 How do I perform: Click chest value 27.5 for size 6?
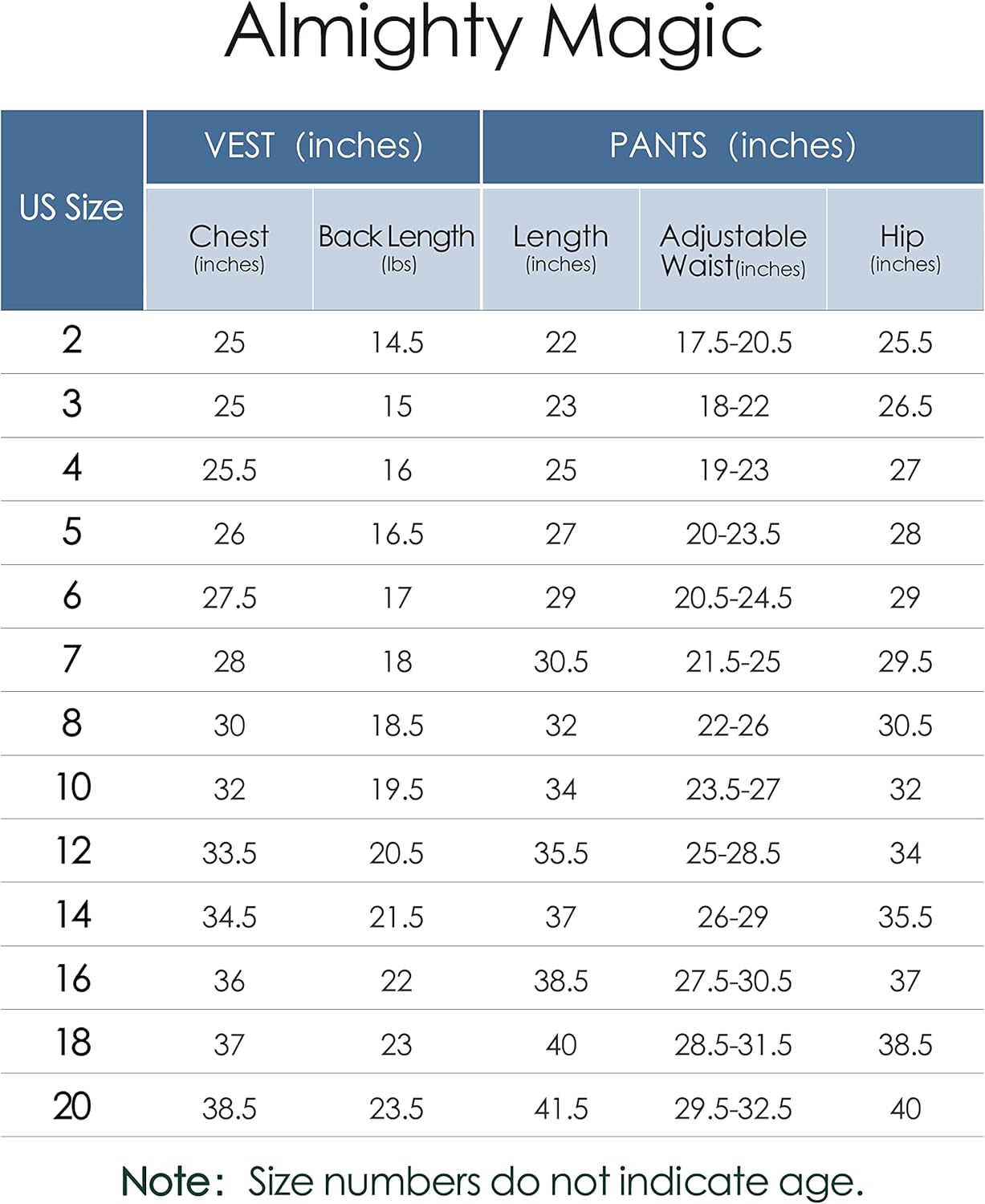230,598
